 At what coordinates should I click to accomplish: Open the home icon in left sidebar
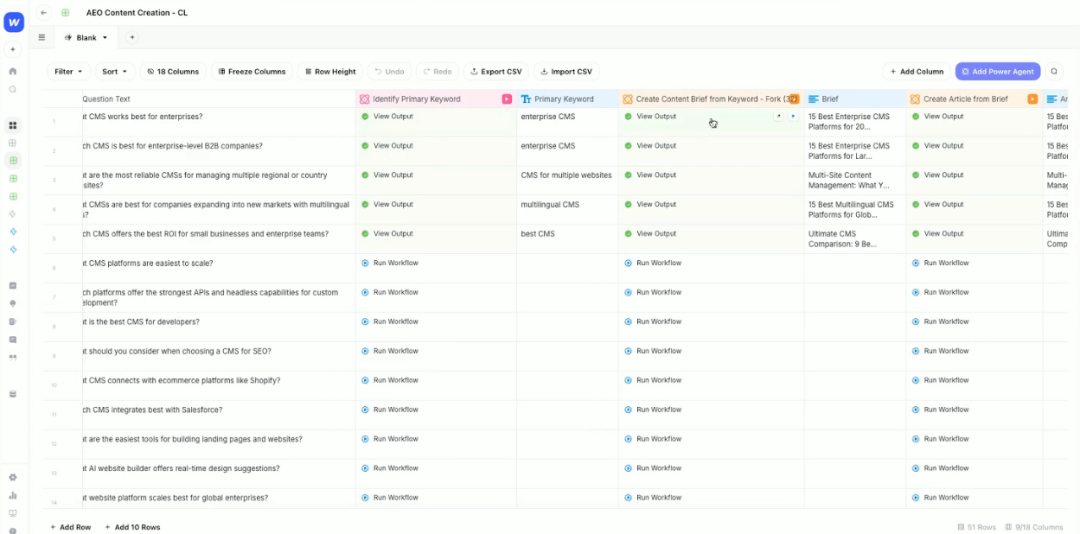[13, 71]
